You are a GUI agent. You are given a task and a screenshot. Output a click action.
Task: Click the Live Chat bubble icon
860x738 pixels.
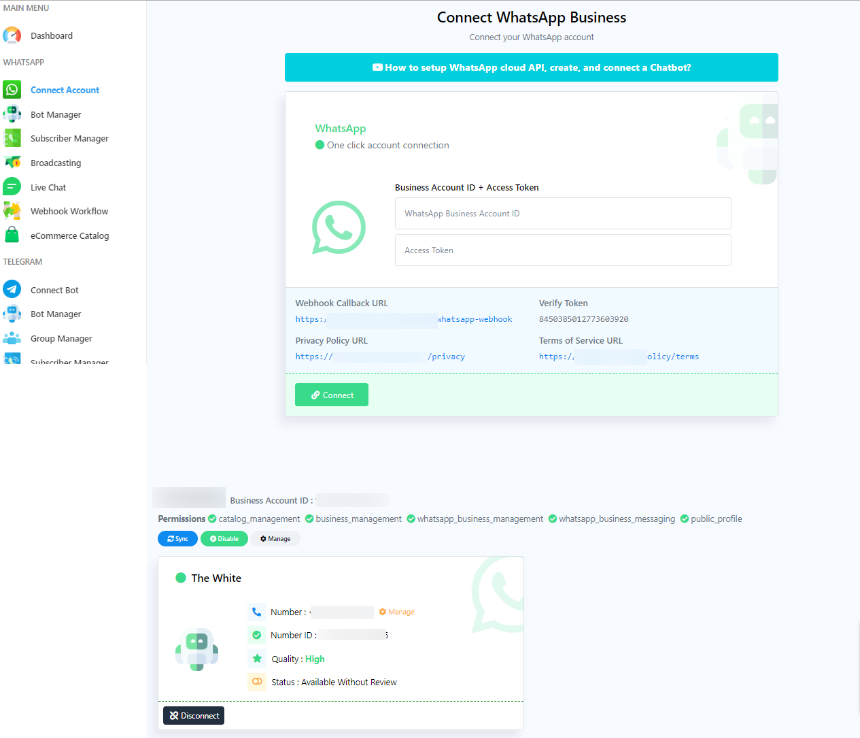(12, 187)
